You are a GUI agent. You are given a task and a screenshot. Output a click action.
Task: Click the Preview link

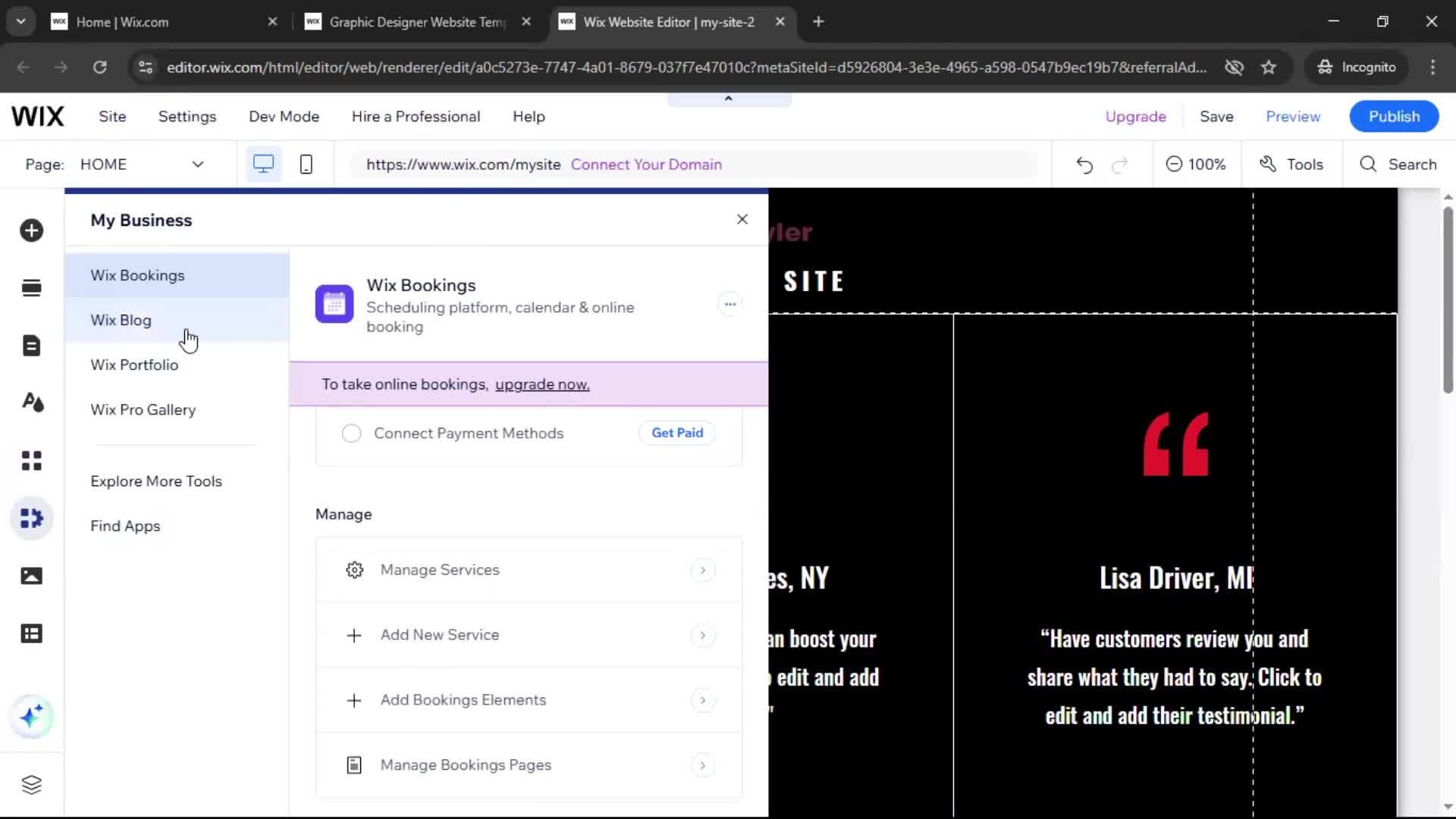pyautogui.click(x=1293, y=117)
